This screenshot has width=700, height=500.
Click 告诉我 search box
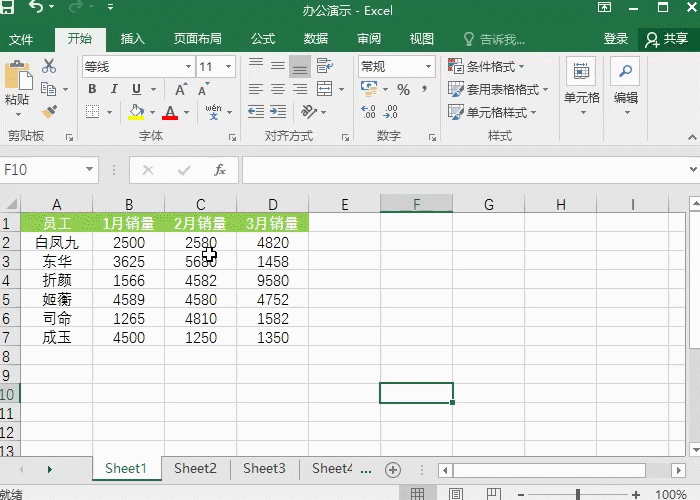[x=494, y=39]
